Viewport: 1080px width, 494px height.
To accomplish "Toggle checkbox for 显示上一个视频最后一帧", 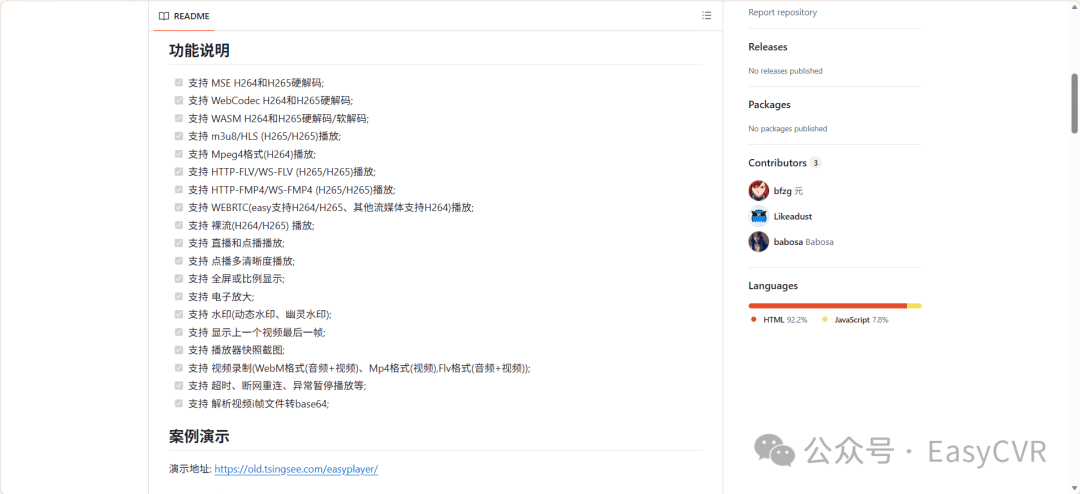I will point(178,332).
